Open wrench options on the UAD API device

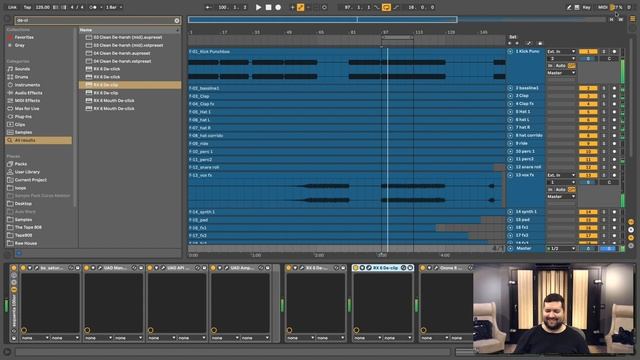click(x=163, y=268)
